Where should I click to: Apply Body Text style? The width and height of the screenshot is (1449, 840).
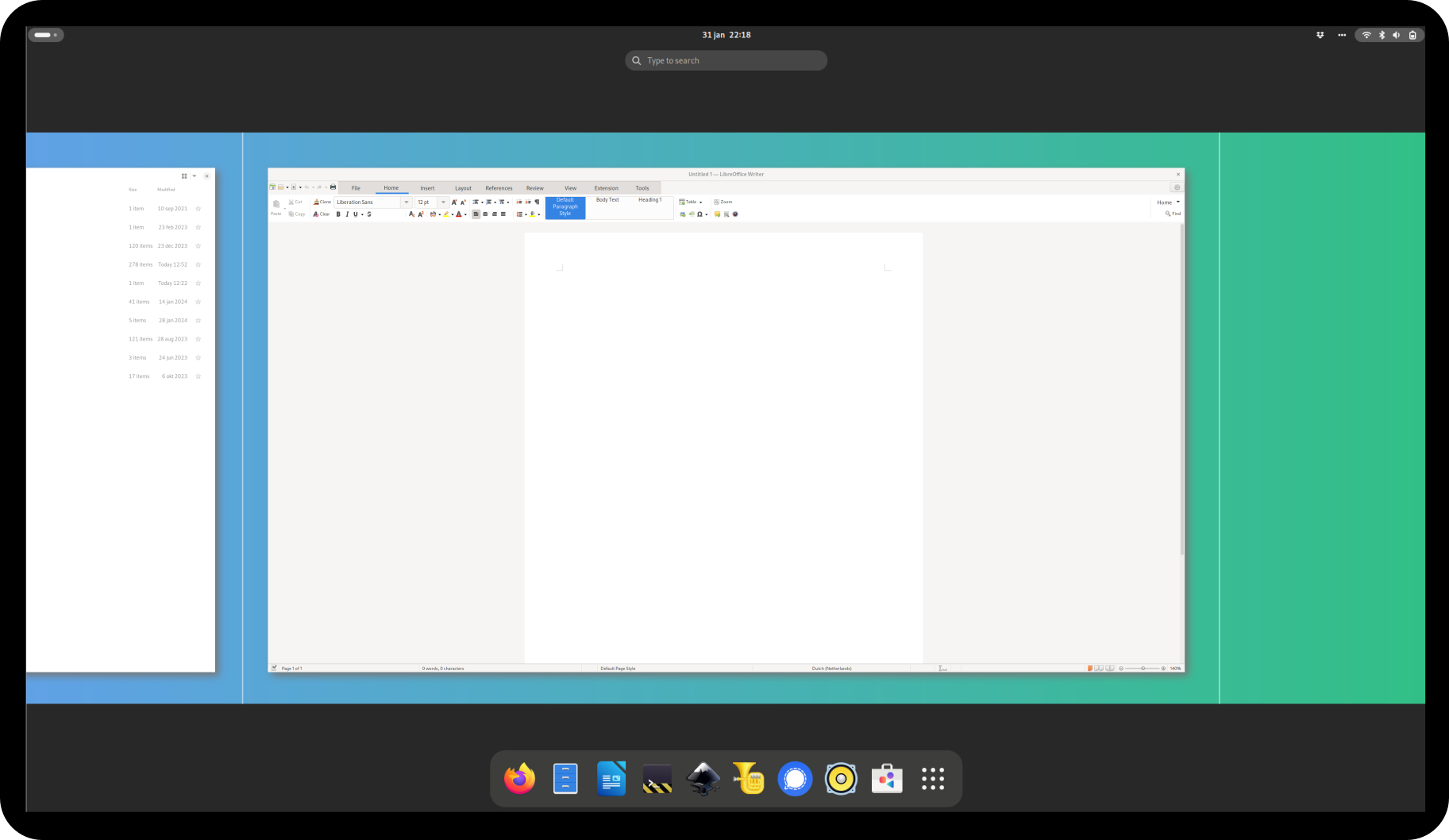(607, 200)
